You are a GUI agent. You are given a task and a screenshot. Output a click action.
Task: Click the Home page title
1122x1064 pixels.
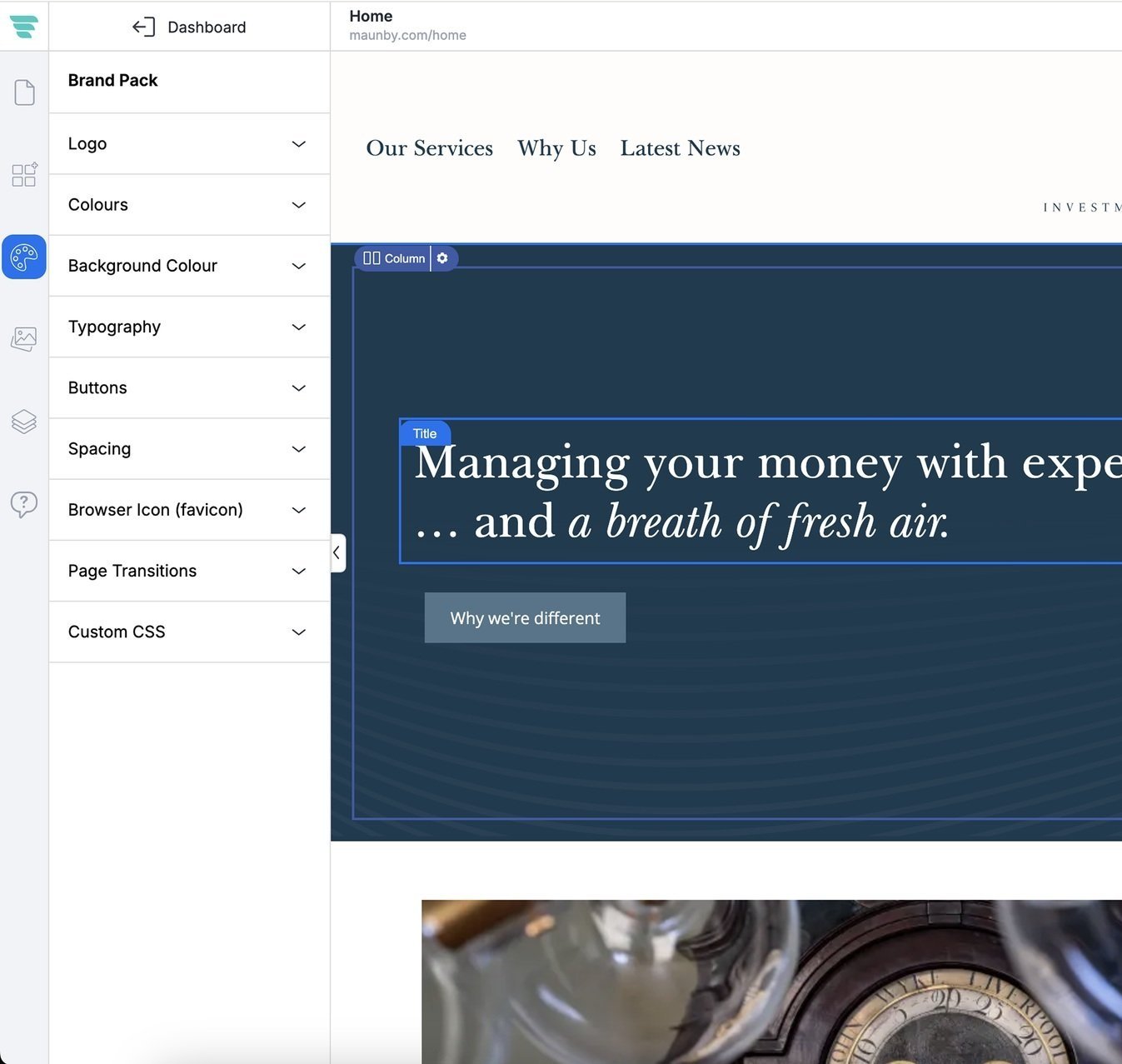[371, 16]
